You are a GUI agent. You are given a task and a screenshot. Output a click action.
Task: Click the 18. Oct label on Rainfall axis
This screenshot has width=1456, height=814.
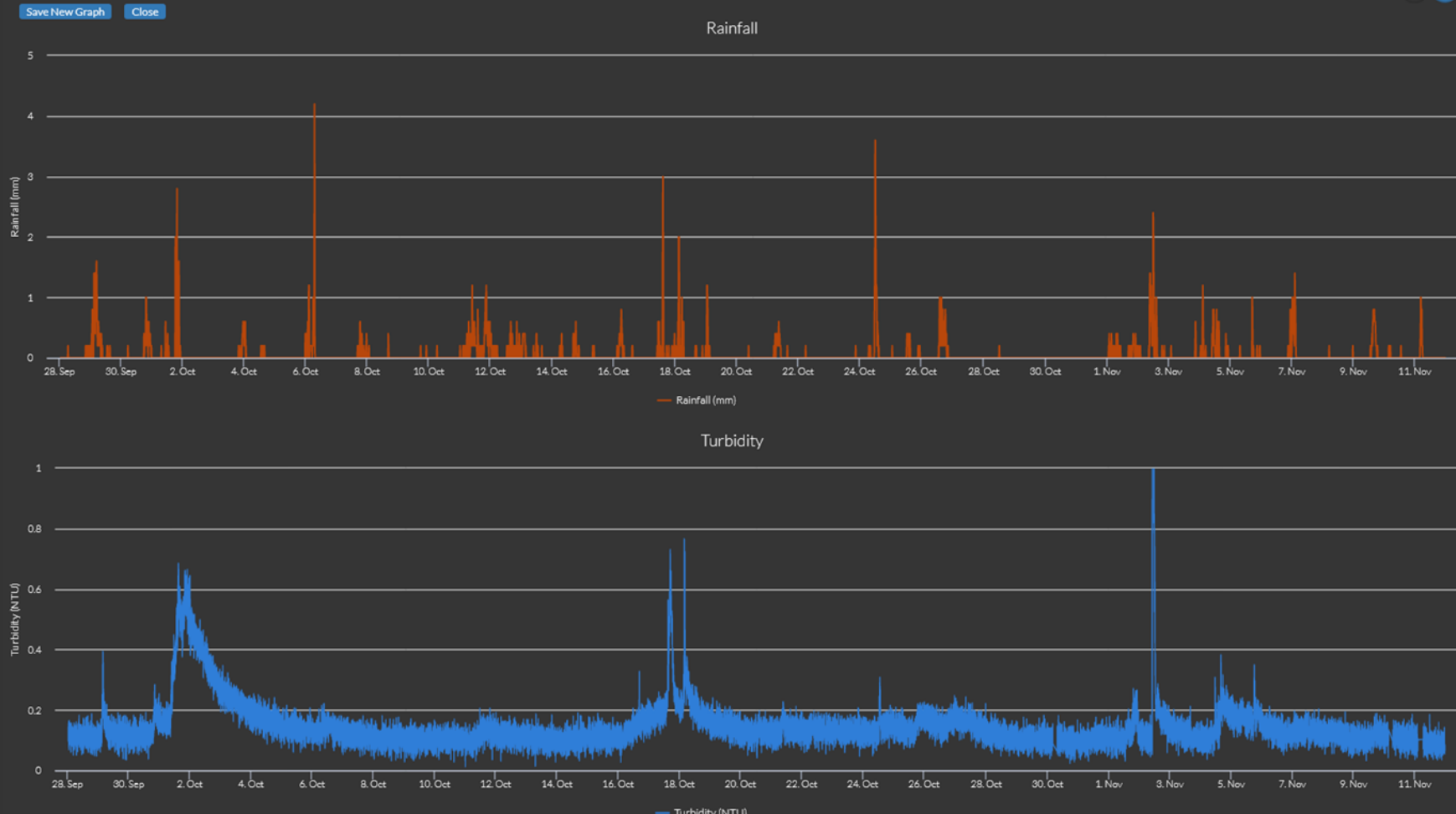[x=674, y=371]
